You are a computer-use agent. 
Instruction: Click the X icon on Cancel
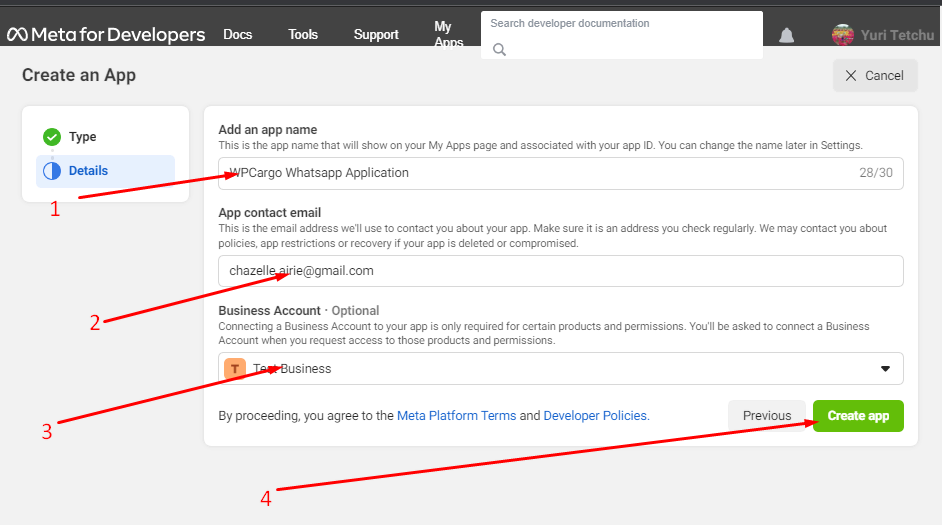(851, 76)
